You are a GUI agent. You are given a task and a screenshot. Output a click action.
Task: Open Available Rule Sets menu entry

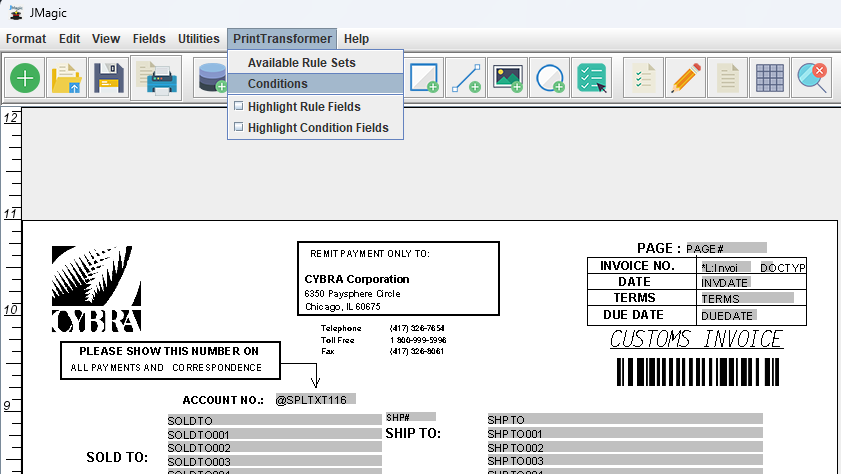(301, 63)
